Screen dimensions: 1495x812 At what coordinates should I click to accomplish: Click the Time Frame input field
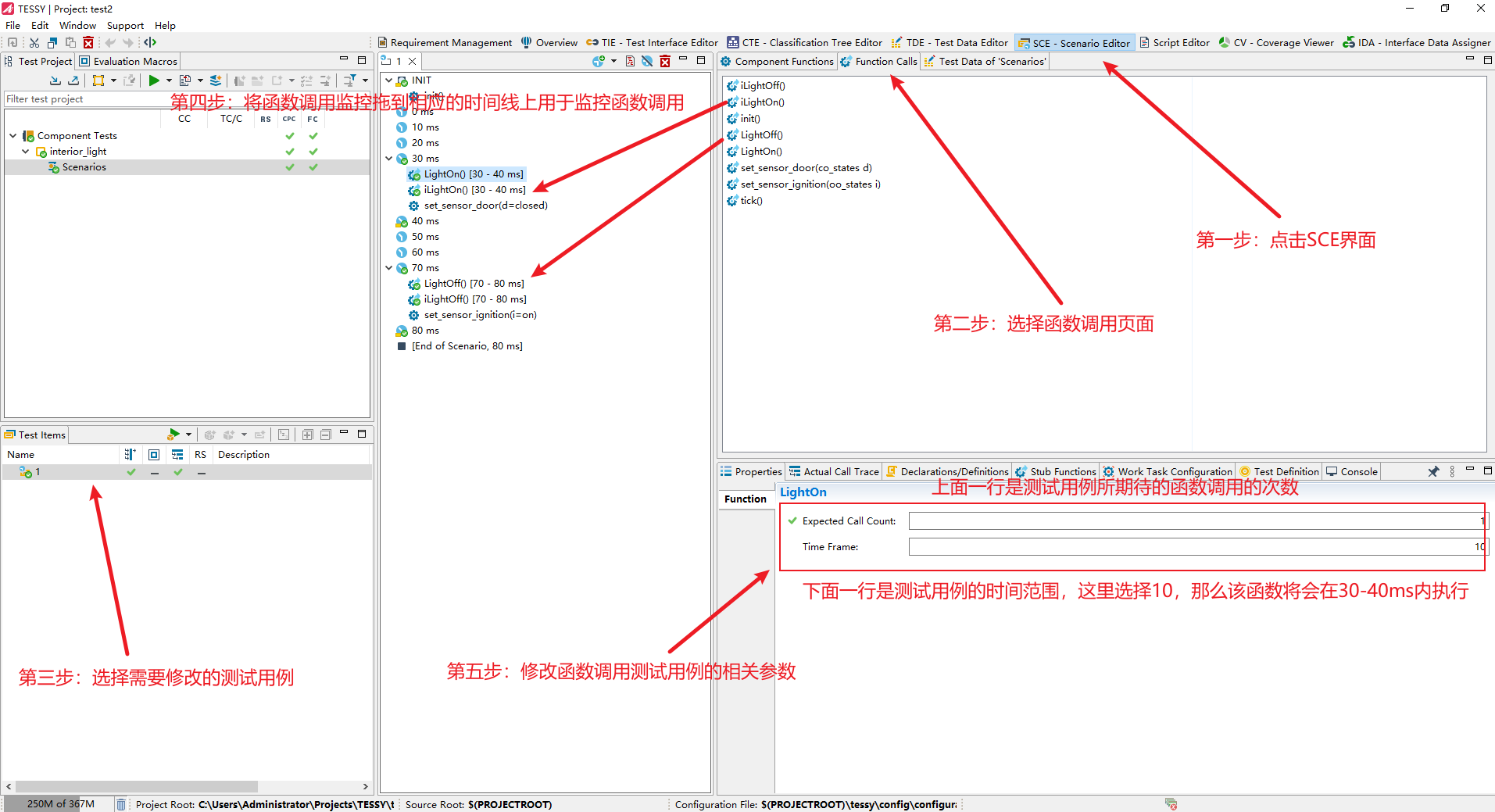[1198, 546]
